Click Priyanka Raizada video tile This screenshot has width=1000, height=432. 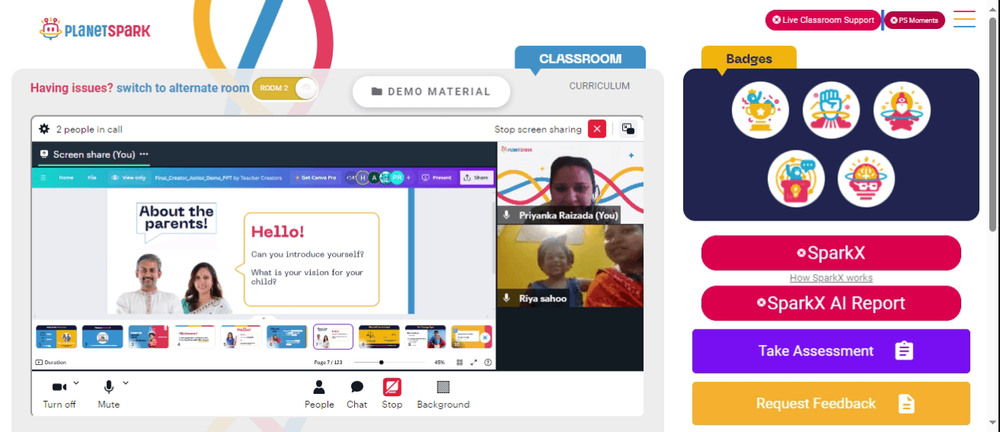click(x=570, y=182)
